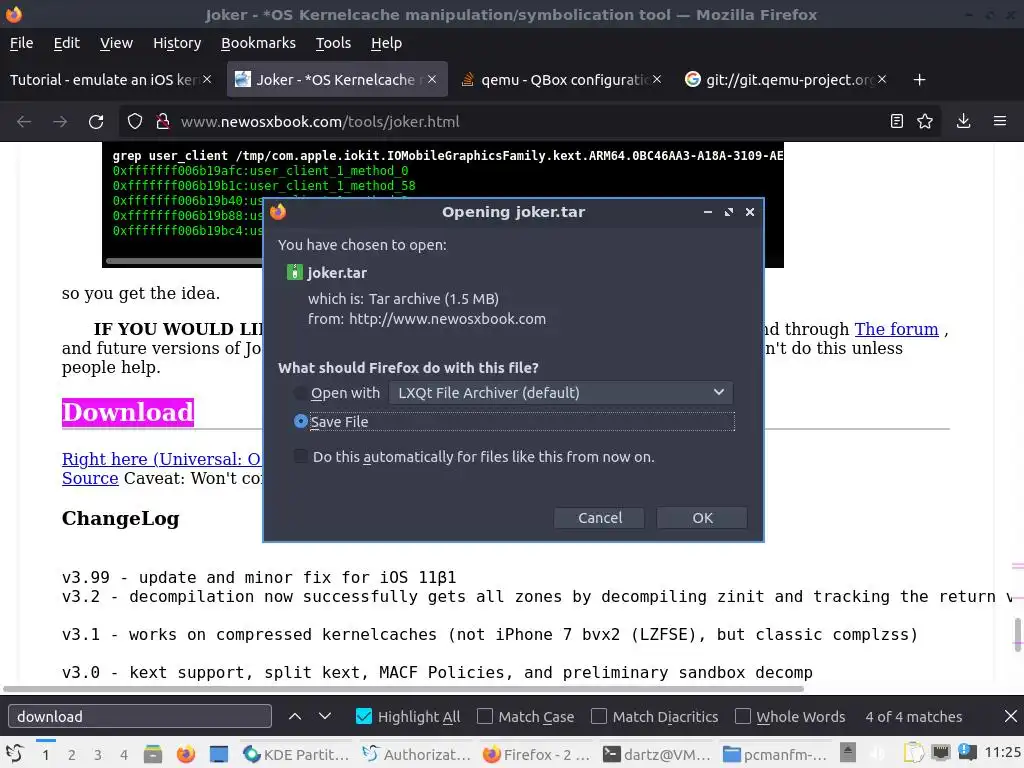Image resolution: width=1024 pixels, height=768 pixels.
Task: Open the tracking protection shield icon
Action: (x=135, y=121)
